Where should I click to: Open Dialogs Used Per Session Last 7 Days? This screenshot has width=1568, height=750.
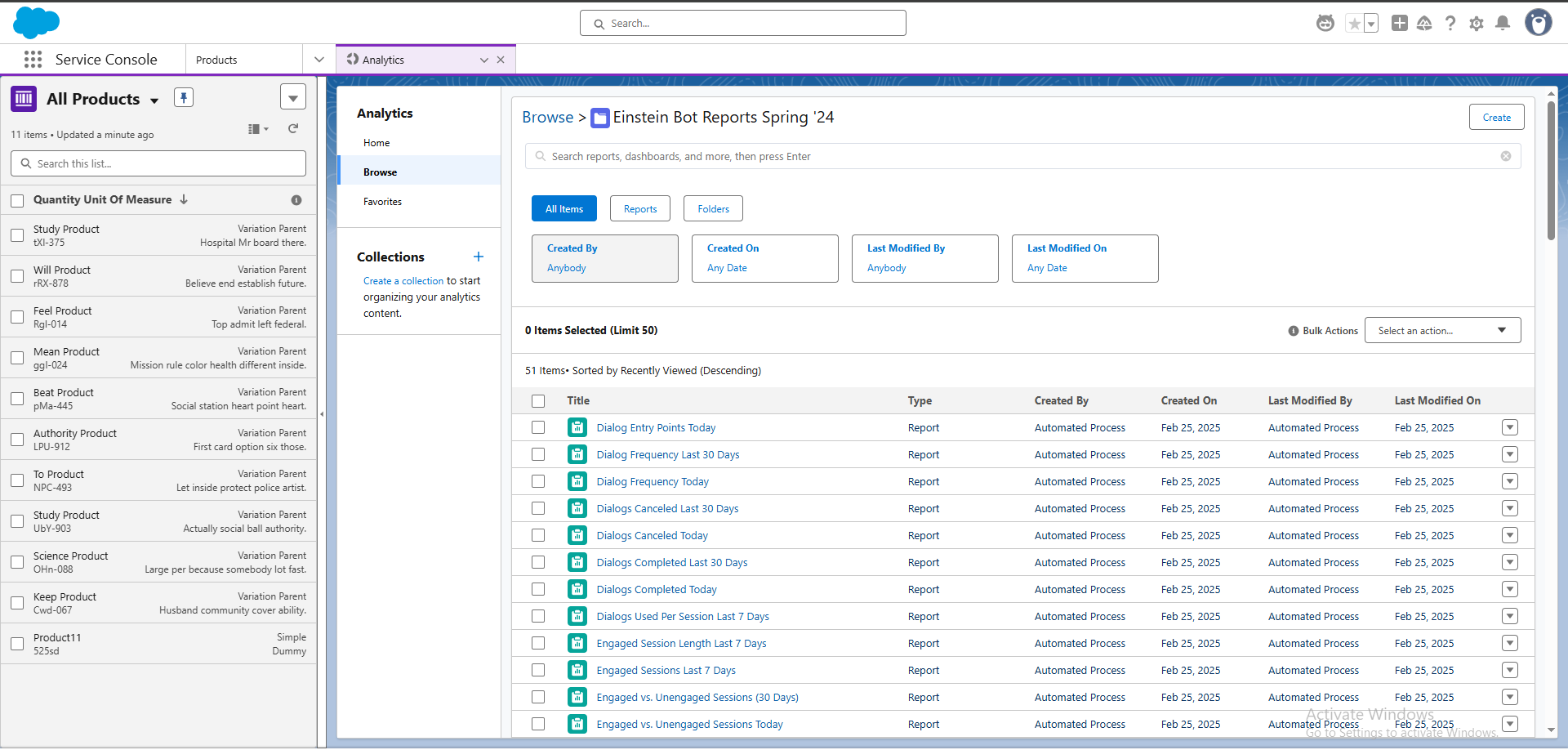click(683, 616)
